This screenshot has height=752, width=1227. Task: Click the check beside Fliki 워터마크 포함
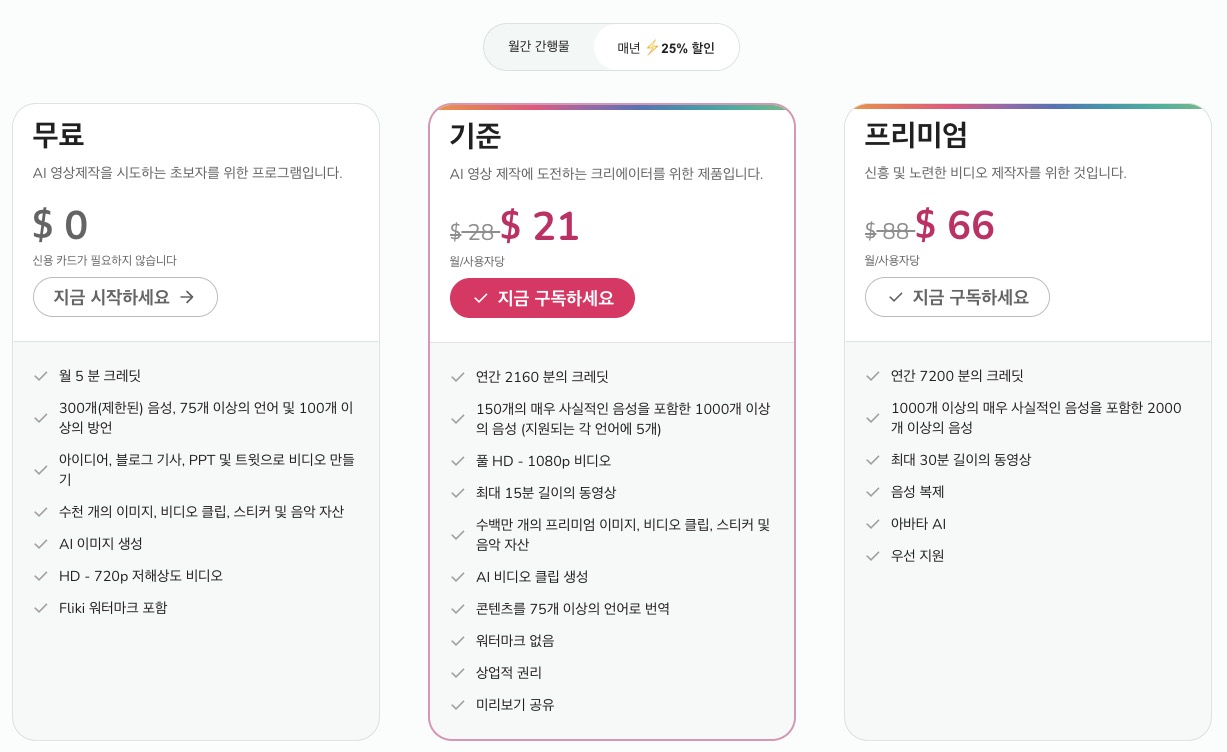pos(41,608)
